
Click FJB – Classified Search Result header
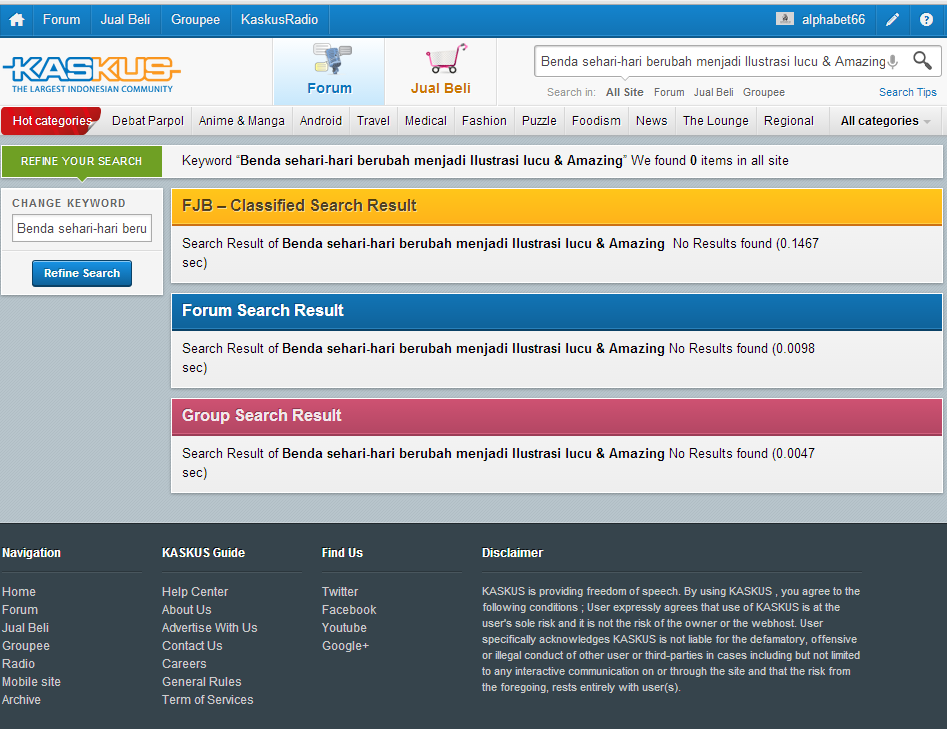click(556, 207)
